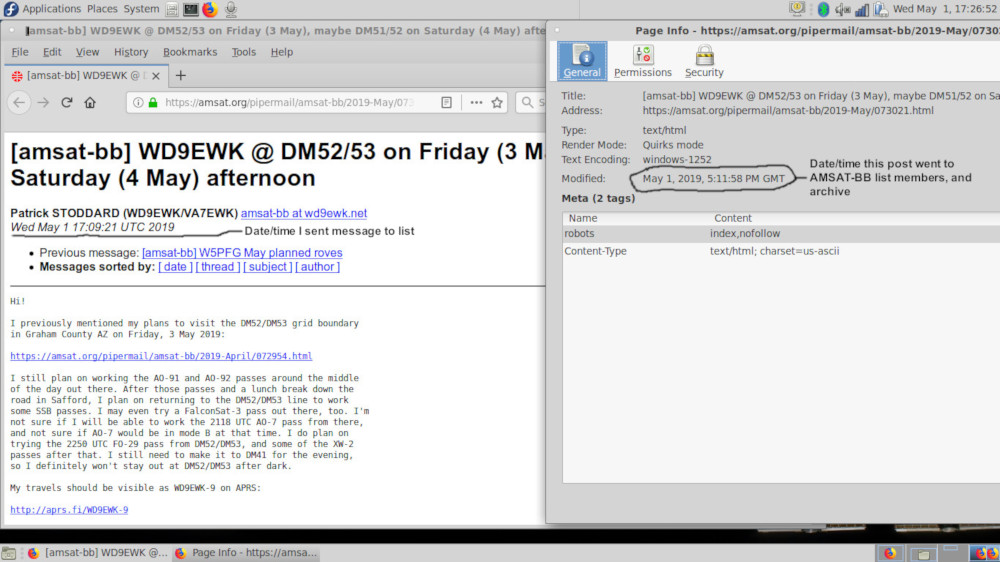Click the Content column header in Meta table
Image resolution: width=1000 pixels, height=562 pixels.
(733, 218)
